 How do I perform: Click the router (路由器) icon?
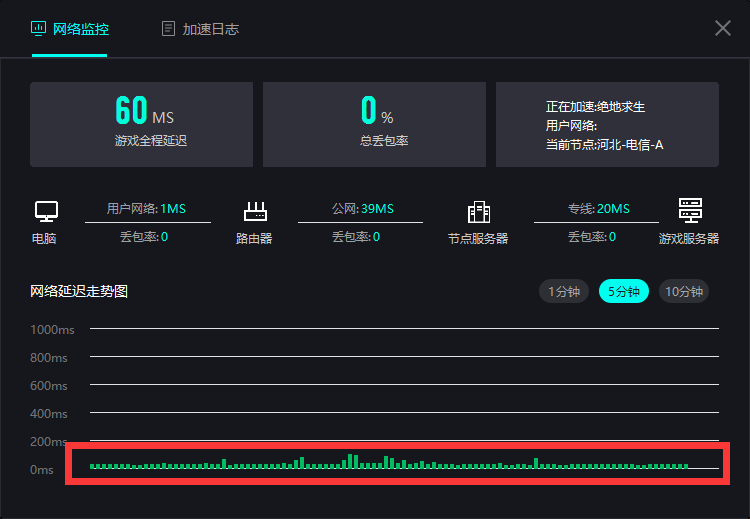(x=255, y=211)
